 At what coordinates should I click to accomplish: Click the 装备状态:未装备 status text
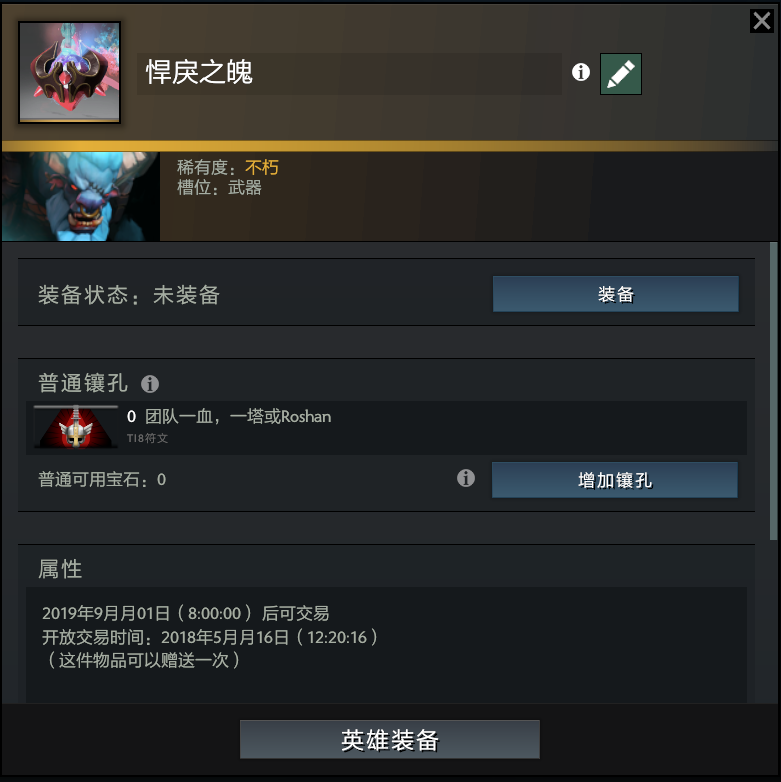(x=129, y=295)
